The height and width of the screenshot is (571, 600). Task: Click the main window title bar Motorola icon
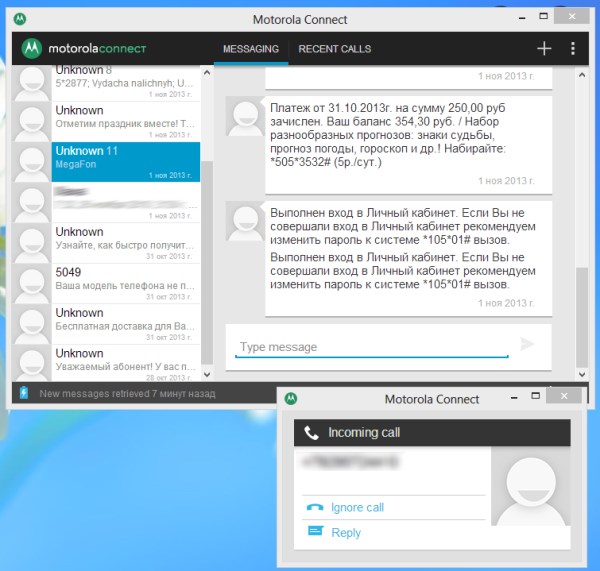point(20,18)
